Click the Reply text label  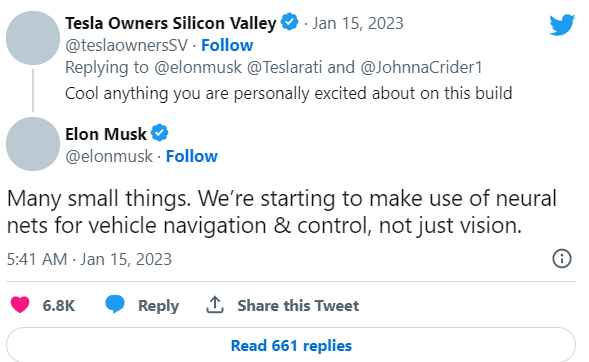[159, 306]
